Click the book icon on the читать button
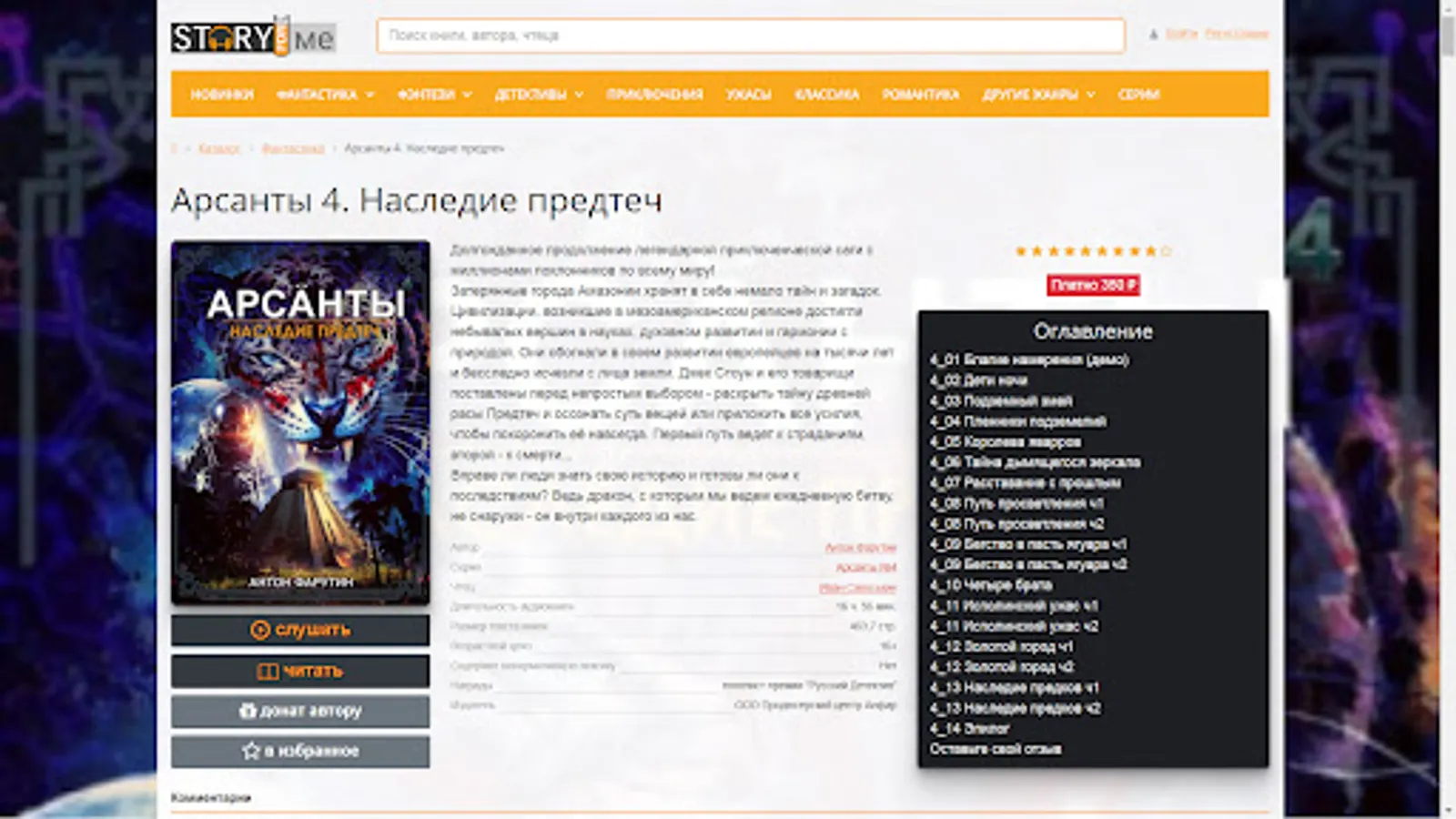 click(268, 672)
